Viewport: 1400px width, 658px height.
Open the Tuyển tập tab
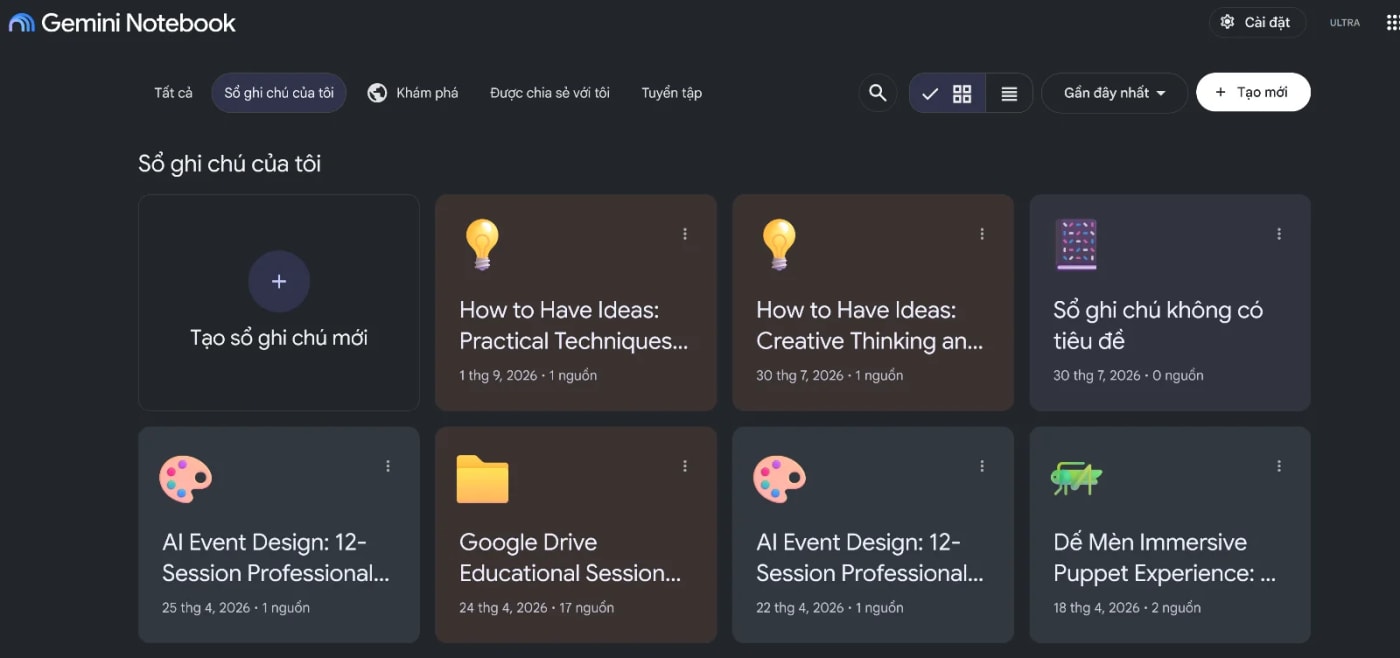[672, 93]
